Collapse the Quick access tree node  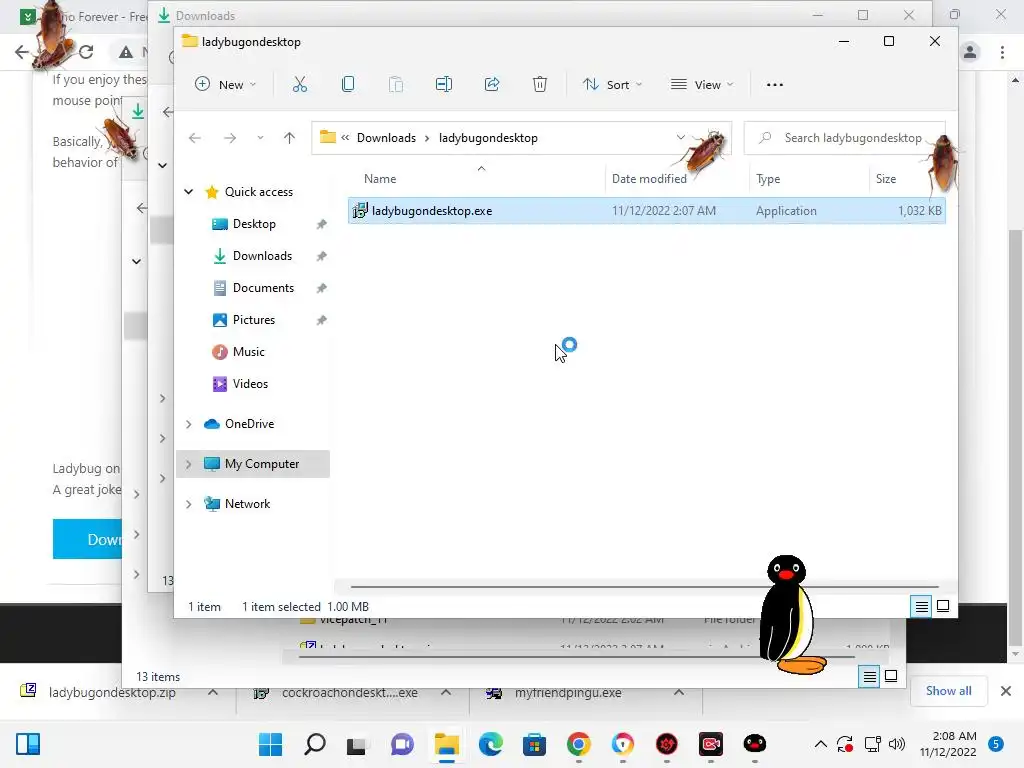point(189,191)
